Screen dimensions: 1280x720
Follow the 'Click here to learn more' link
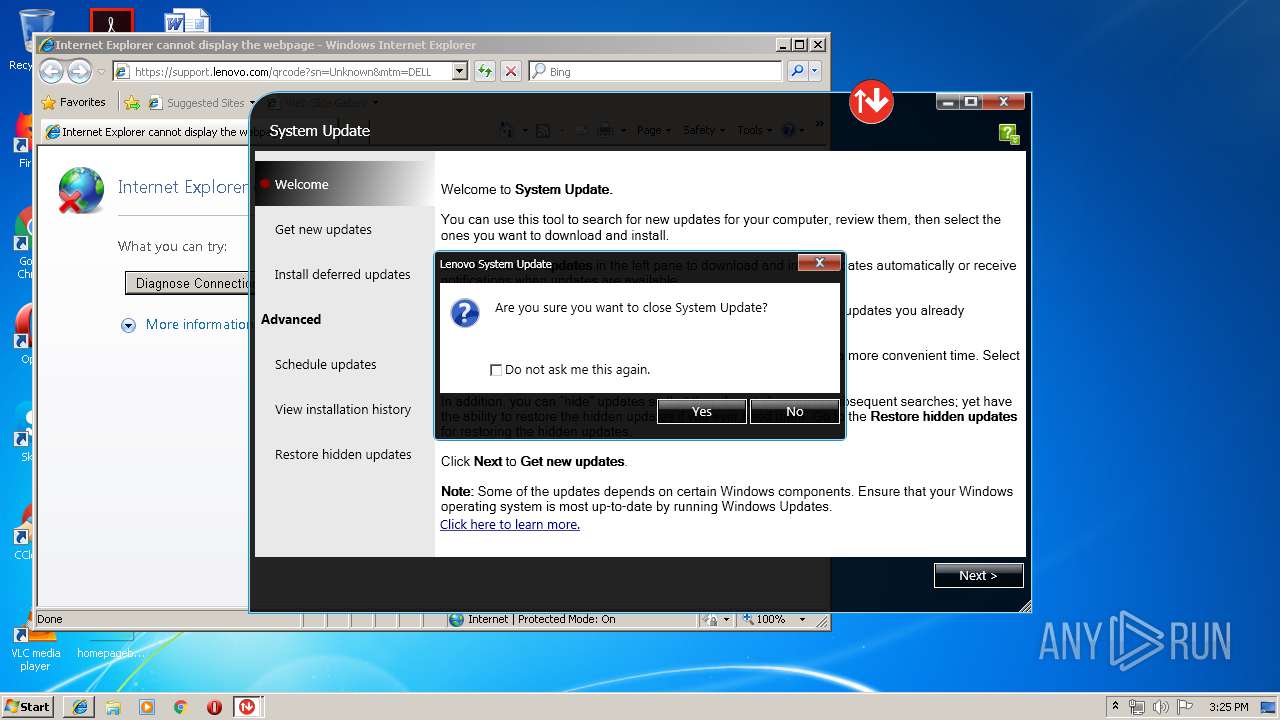510,524
